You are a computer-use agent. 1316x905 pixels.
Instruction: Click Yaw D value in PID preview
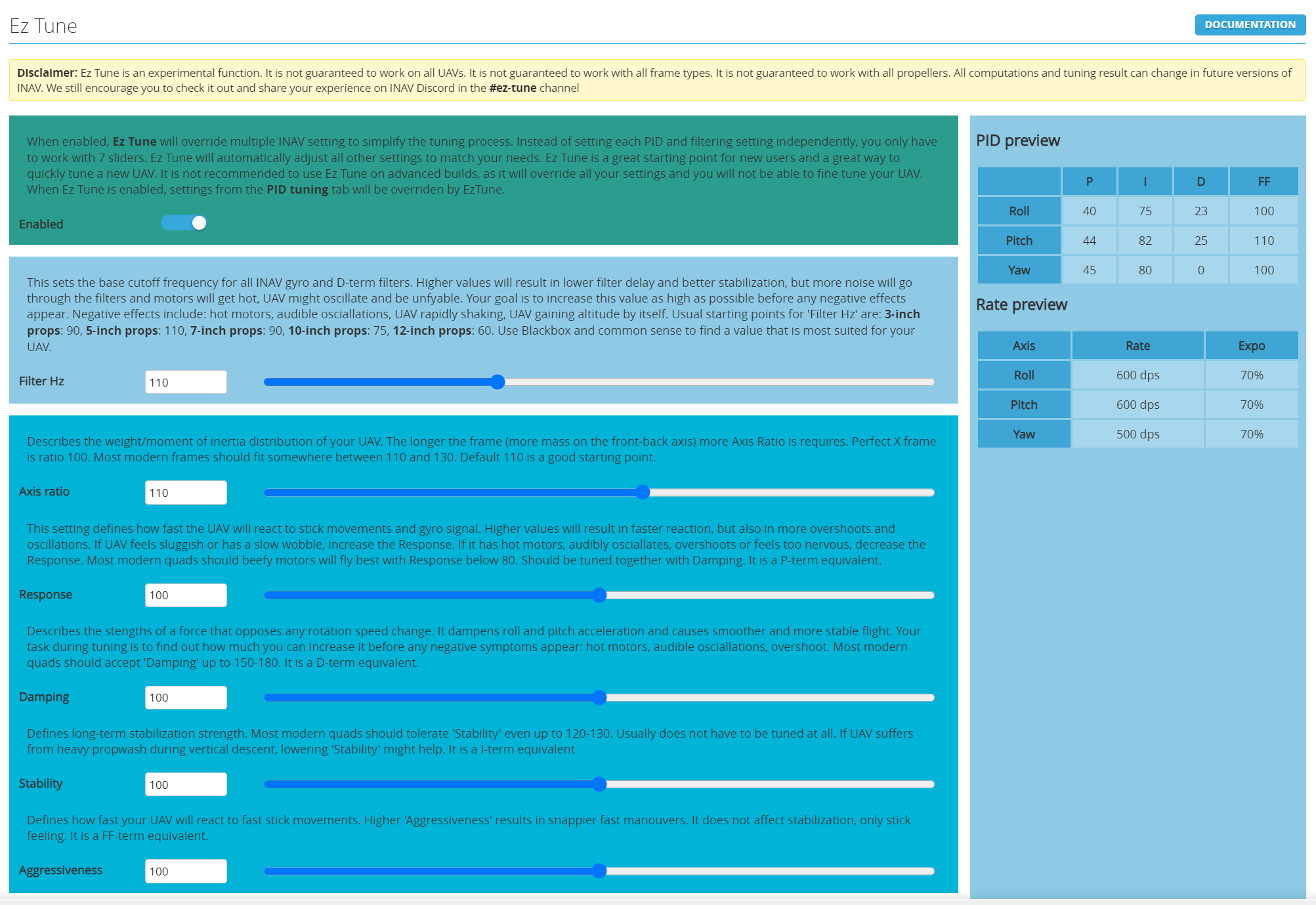[1200, 270]
